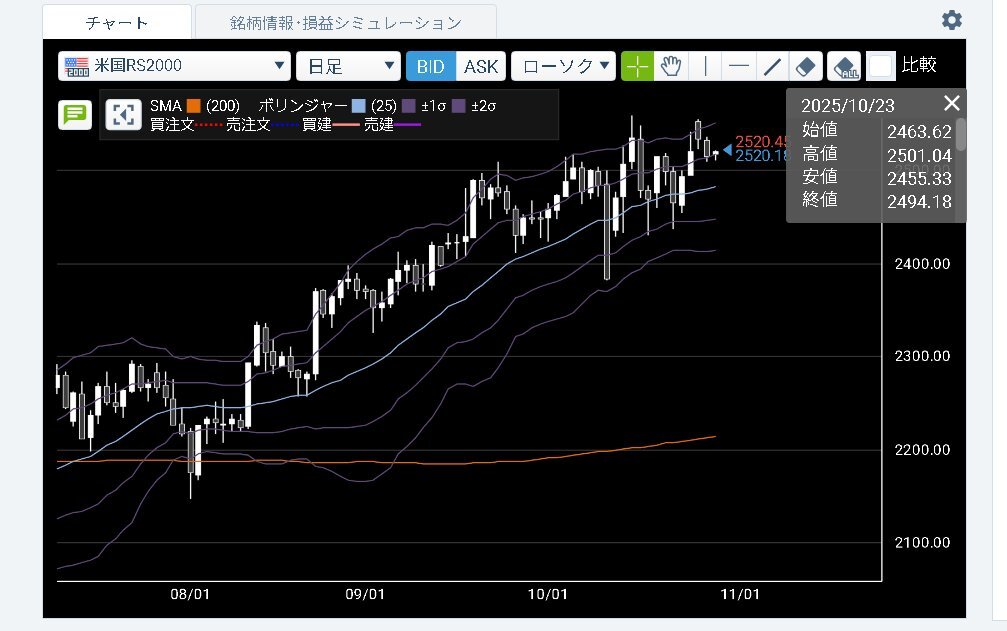Expand the ローソク chart type dropdown

coord(563,66)
